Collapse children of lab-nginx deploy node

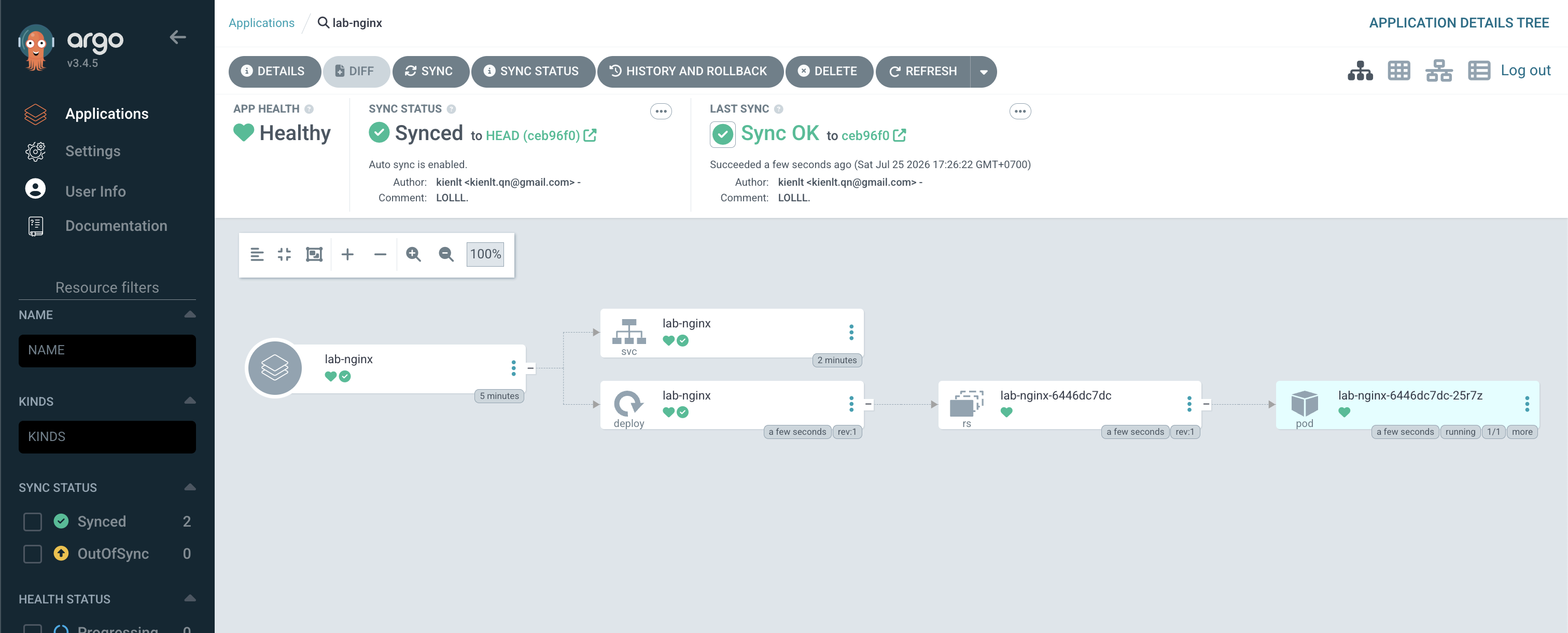(x=869, y=404)
